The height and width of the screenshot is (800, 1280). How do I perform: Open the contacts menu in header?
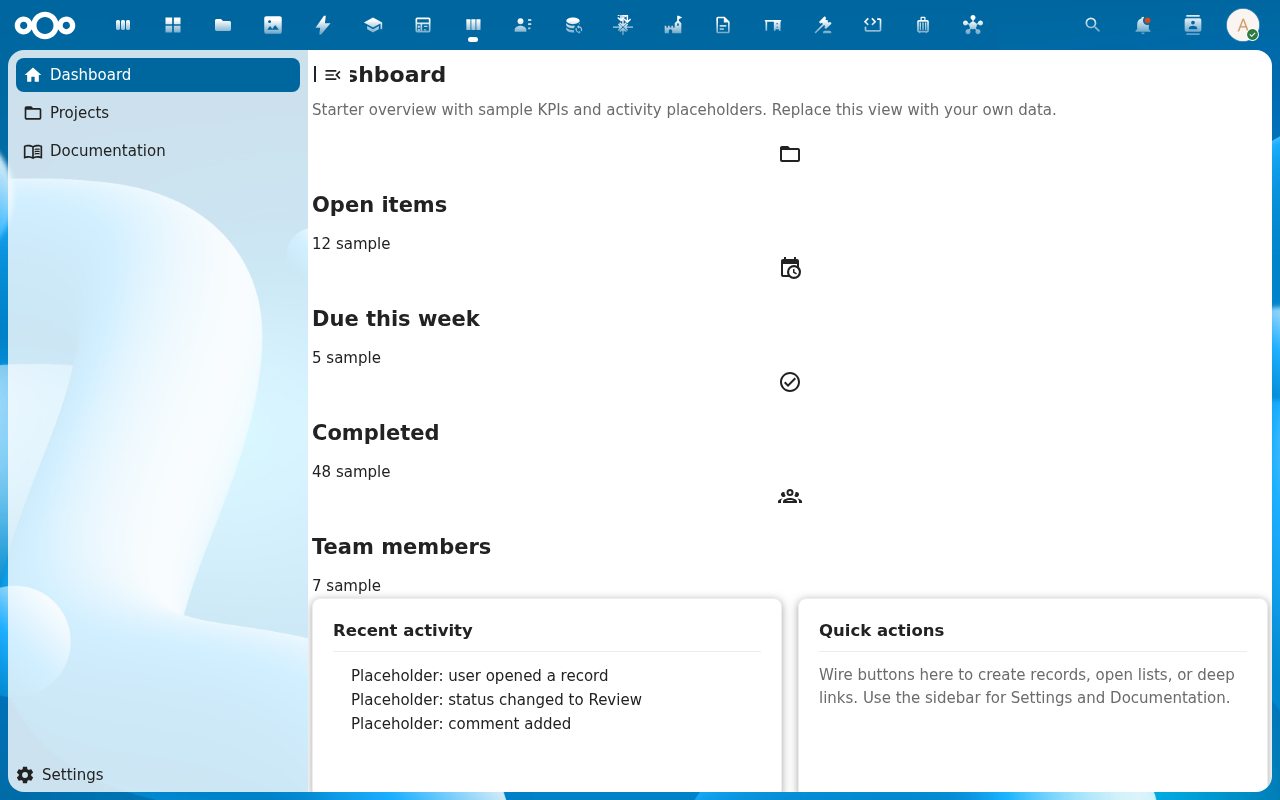pos(1193,25)
